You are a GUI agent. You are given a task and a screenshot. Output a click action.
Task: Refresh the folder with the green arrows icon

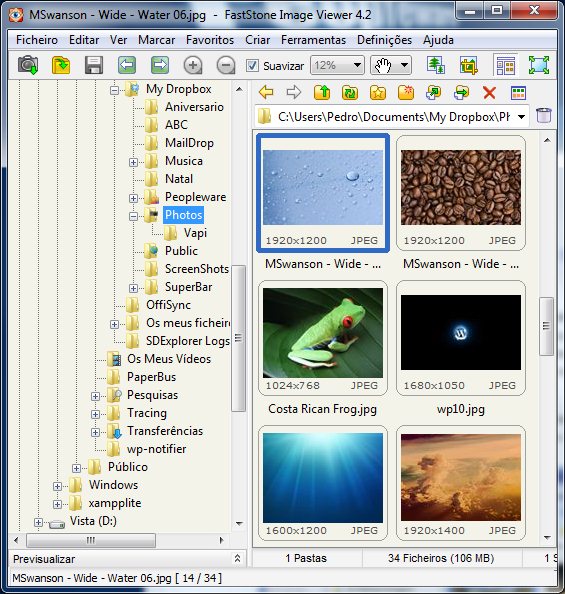coord(350,92)
